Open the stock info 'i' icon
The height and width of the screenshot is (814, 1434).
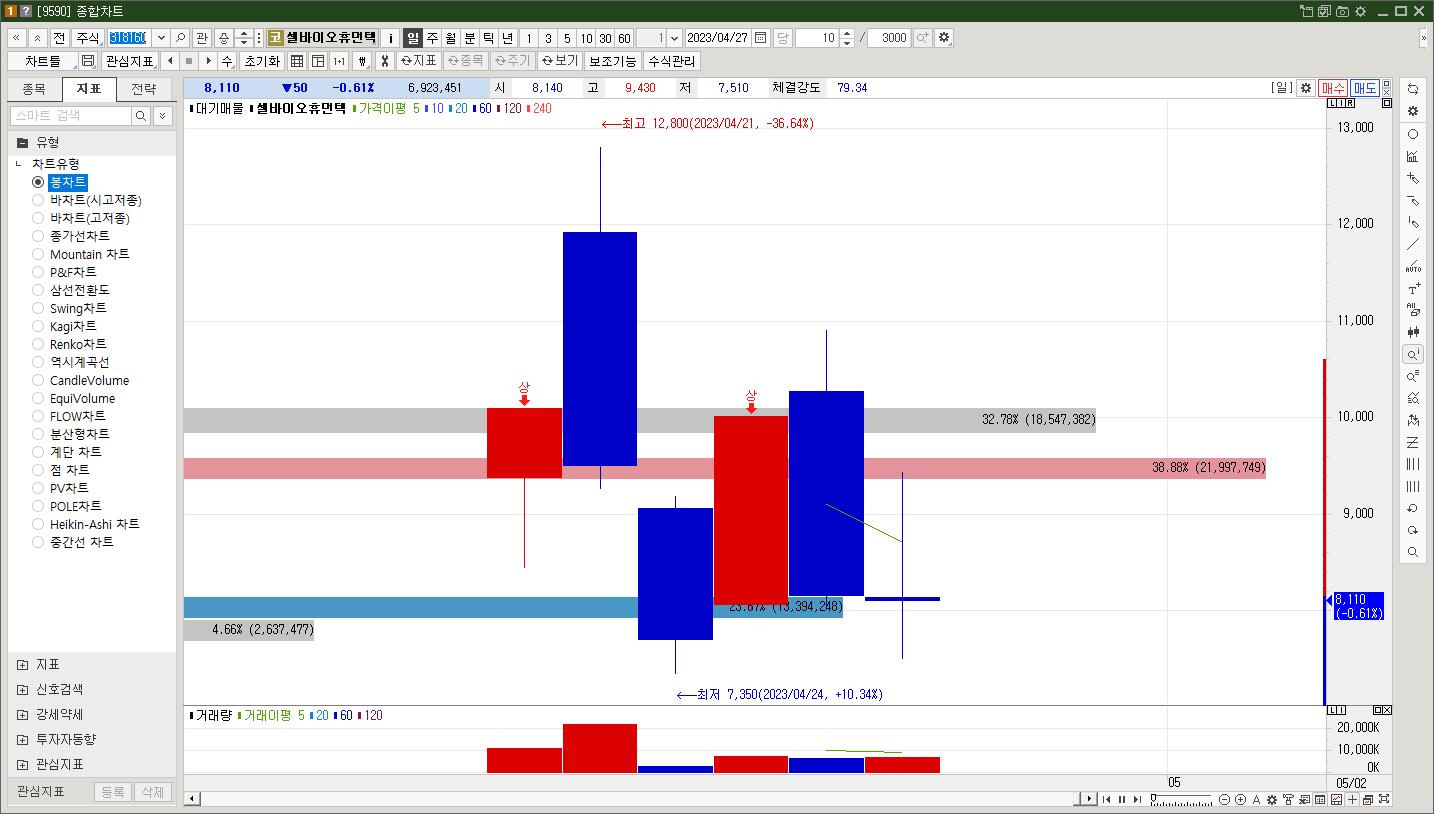point(391,38)
